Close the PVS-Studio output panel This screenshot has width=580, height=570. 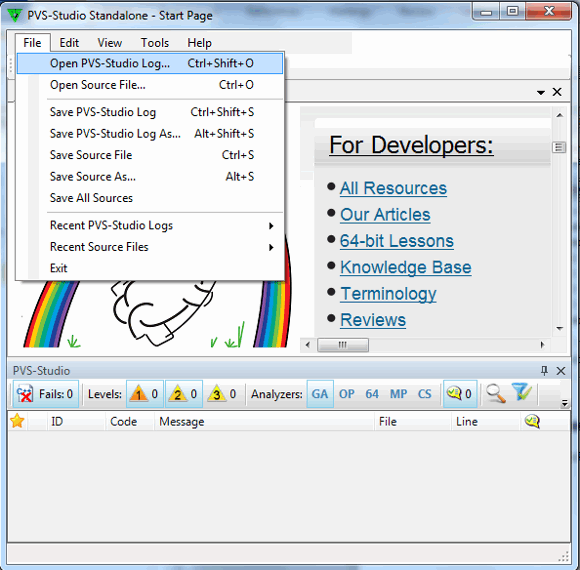coord(561,371)
